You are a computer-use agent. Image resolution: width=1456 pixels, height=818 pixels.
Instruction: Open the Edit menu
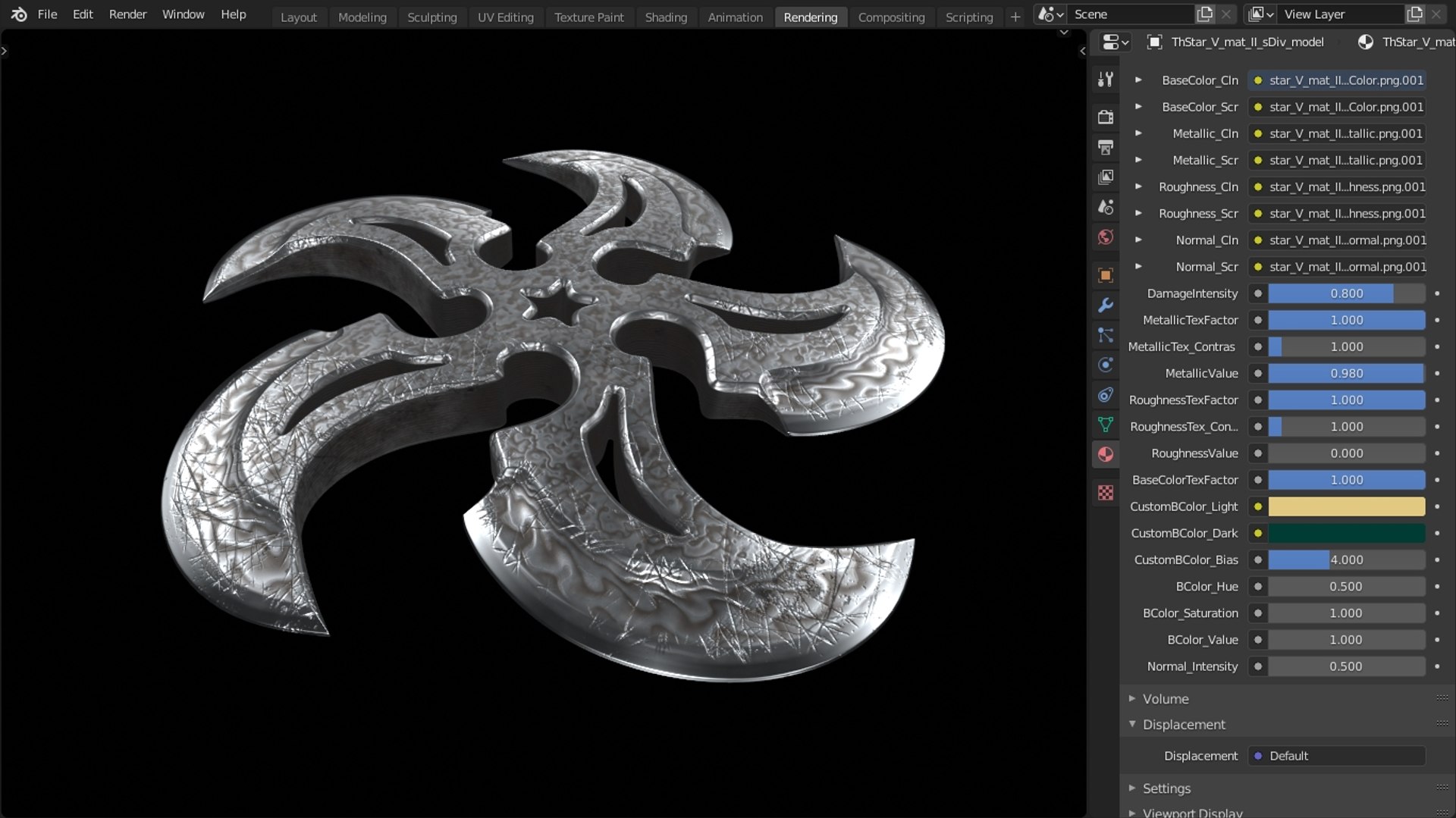83,14
